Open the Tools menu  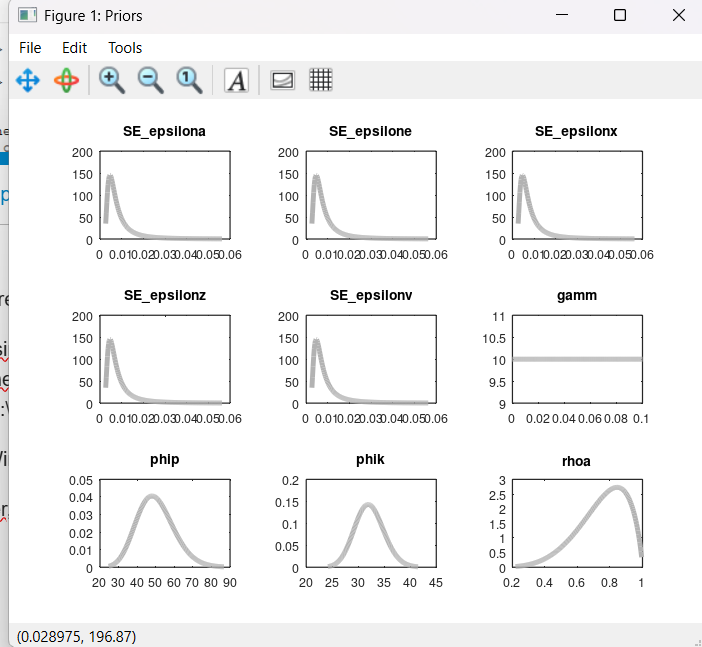pos(125,48)
